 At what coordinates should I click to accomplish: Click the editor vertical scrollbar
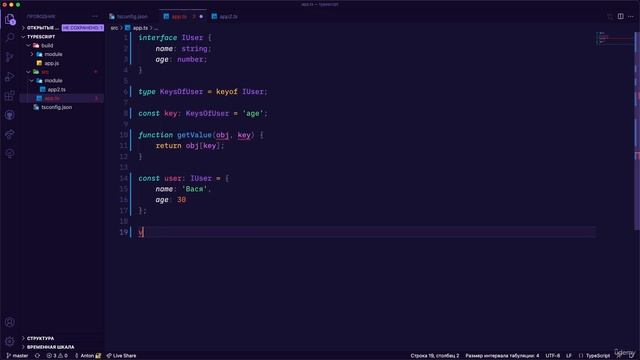click(x=637, y=131)
